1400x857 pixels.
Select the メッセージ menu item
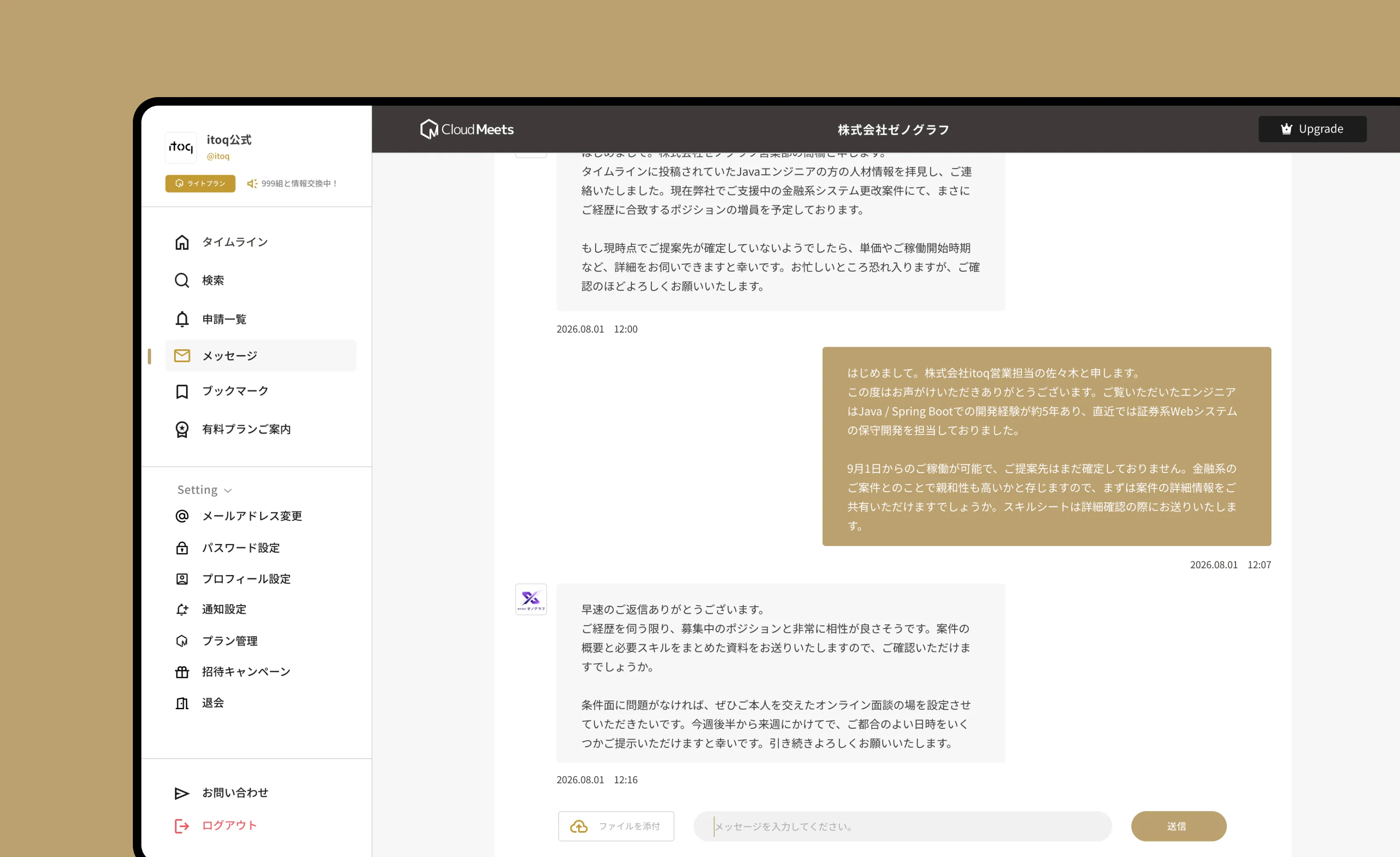coord(261,356)
